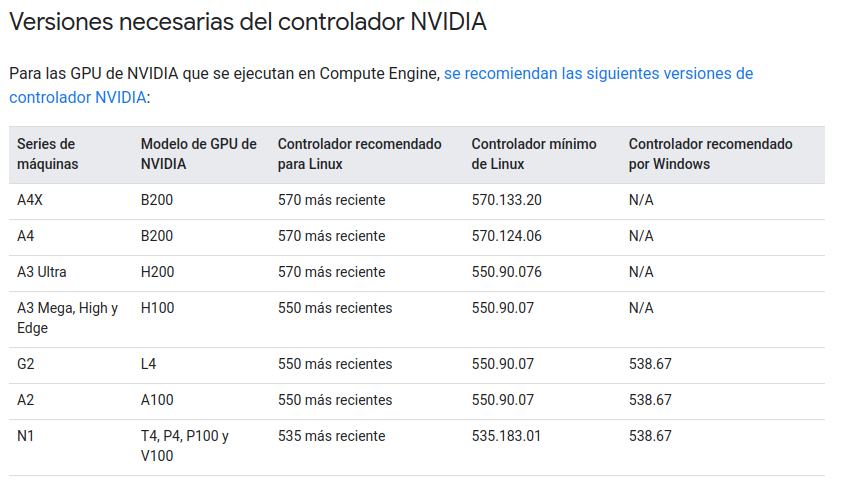This screenshot has width=841, height=484.
Task: Click the Controlador mínimo de Linux header
Action: coord(534,154)
